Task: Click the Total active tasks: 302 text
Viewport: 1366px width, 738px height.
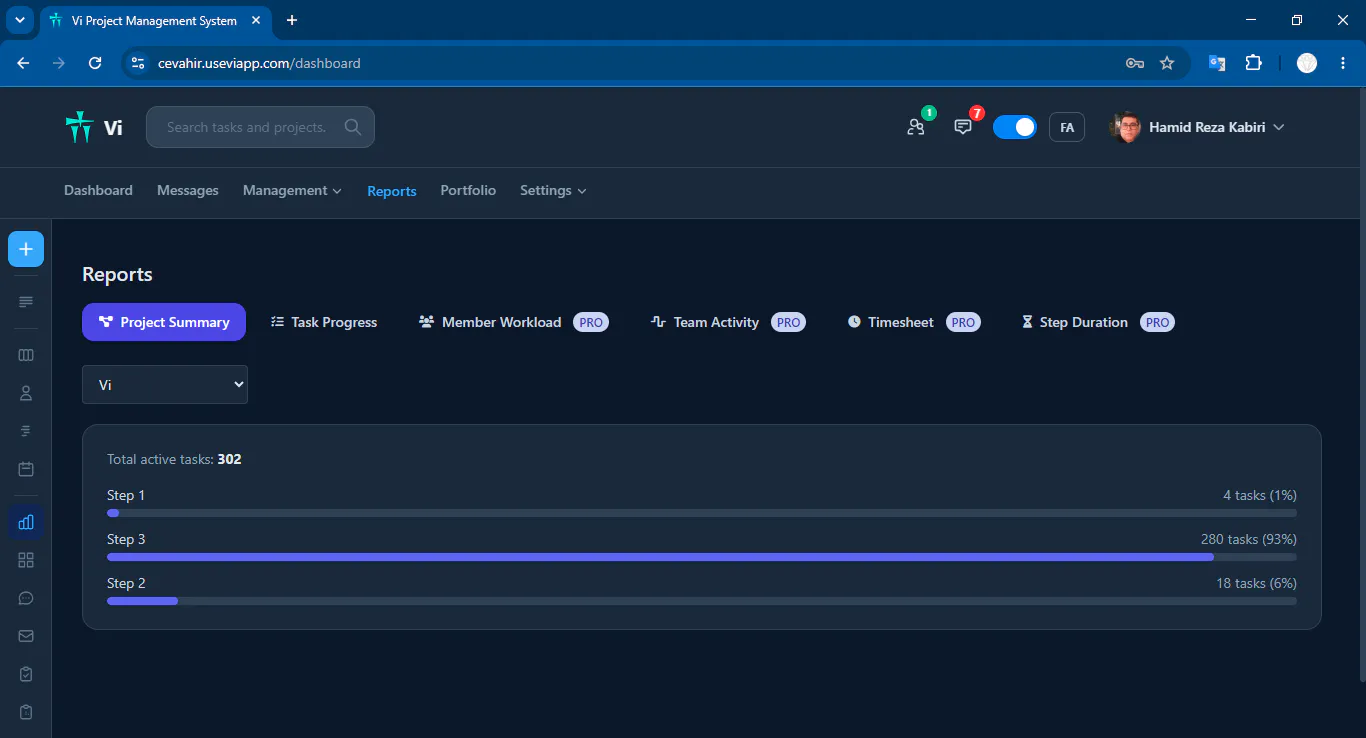Action: 174,459
